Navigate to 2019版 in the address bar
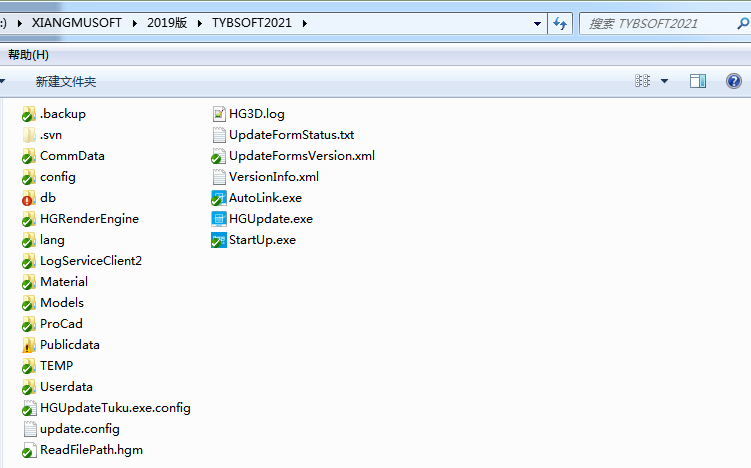The width and height of the screenshot is (751, 468). tap(167, 23)
